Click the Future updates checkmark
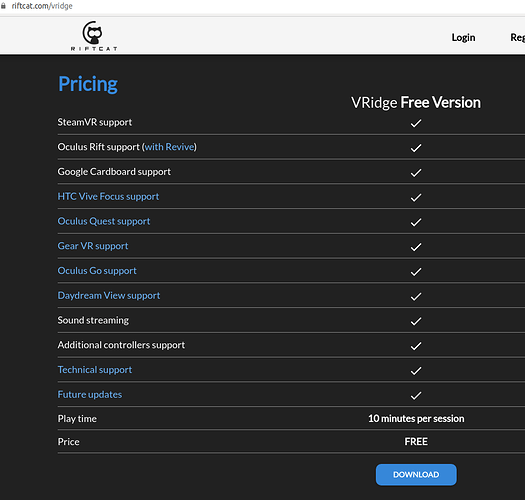The width and height of the screenshot is (525, 500). 416,396
